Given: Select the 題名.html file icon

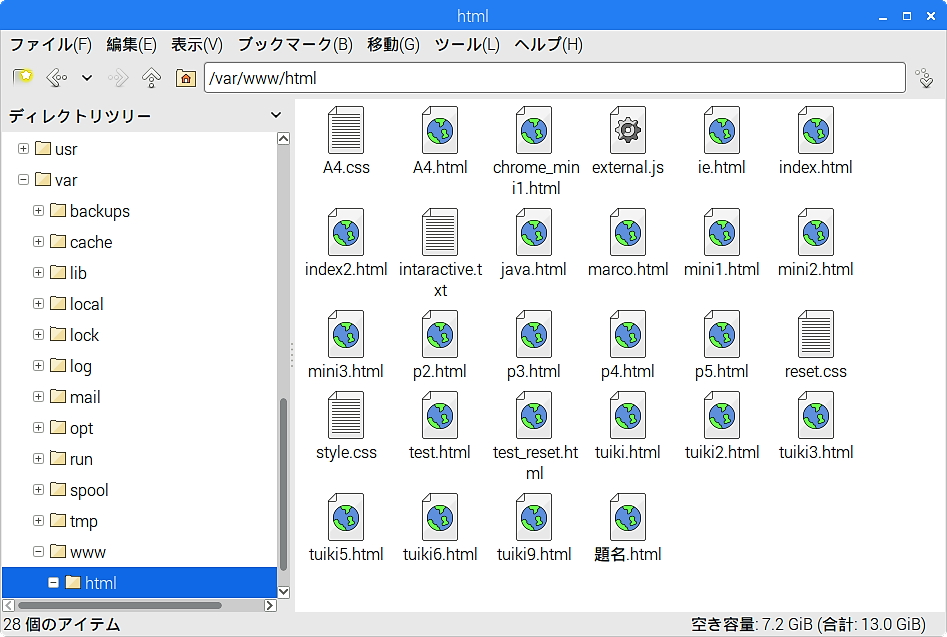Looking at the screenshot, I should 628,517.
